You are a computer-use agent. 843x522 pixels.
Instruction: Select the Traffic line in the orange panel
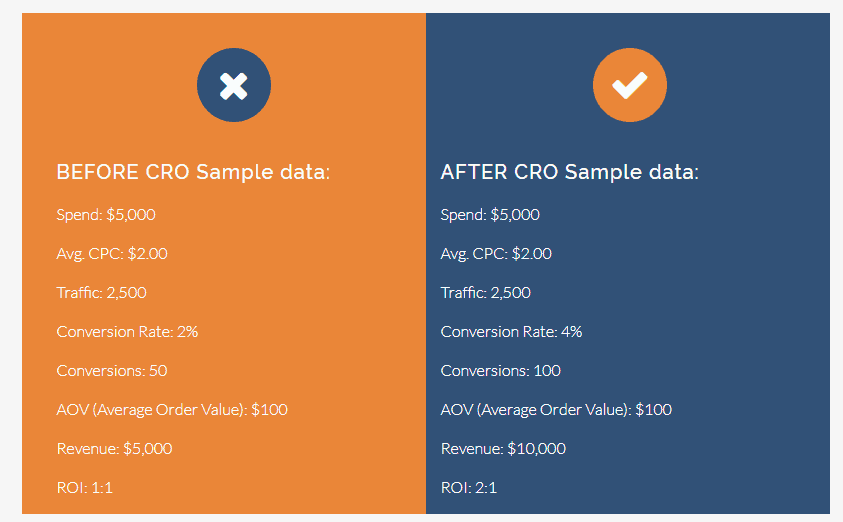coord(104,293)
